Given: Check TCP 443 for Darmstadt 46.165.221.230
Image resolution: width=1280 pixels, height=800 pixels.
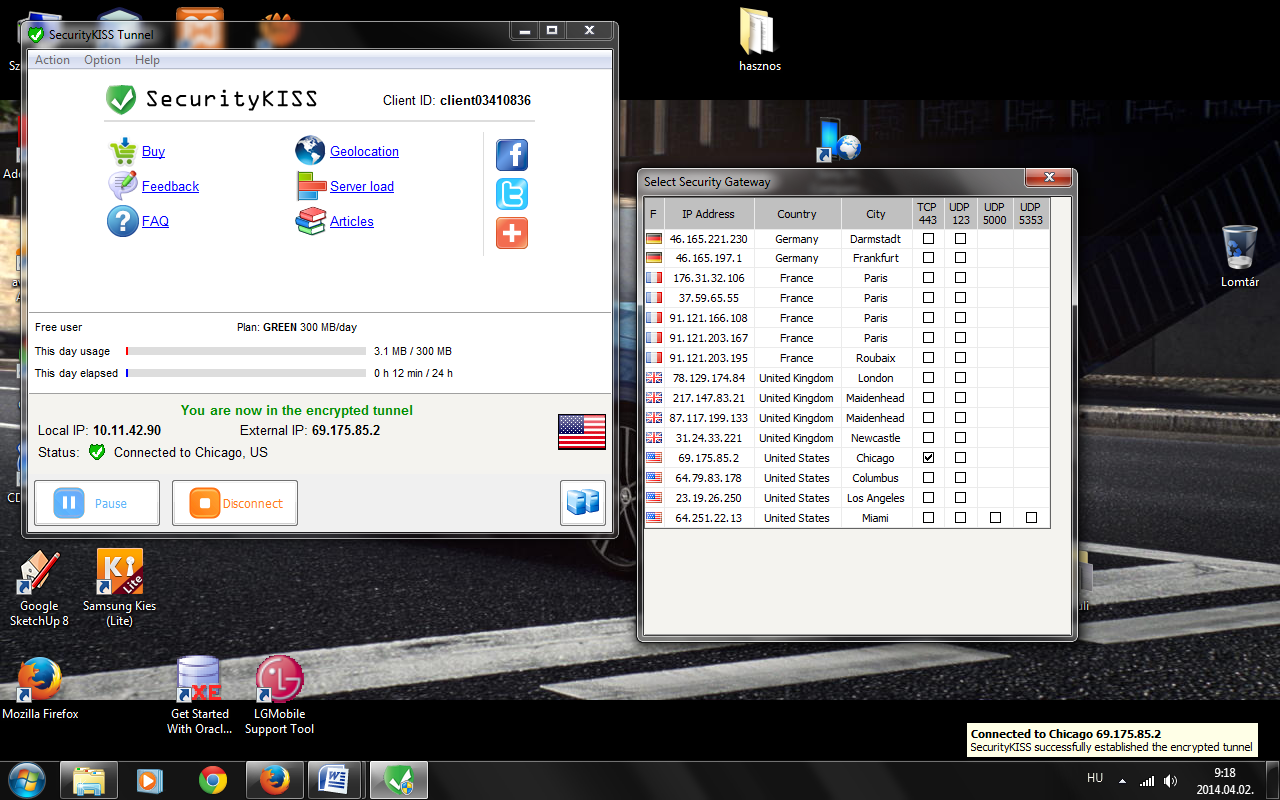Looking at the screenshot, I should [x=928, y=239].
